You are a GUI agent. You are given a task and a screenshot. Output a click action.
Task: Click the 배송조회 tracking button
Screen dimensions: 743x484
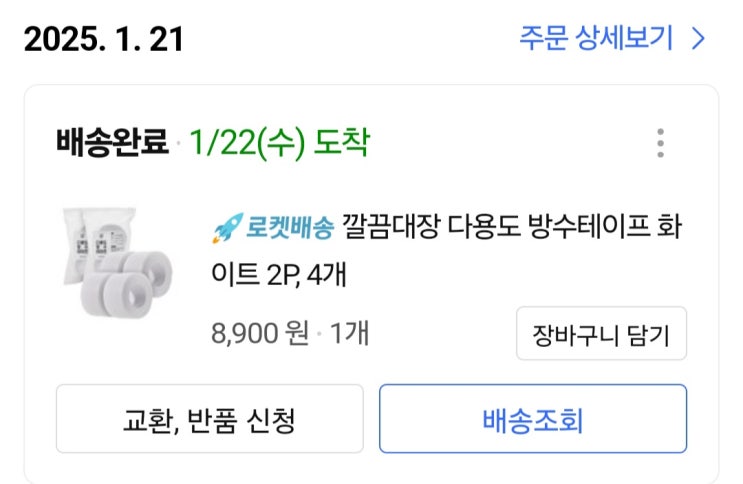(532, 420)
